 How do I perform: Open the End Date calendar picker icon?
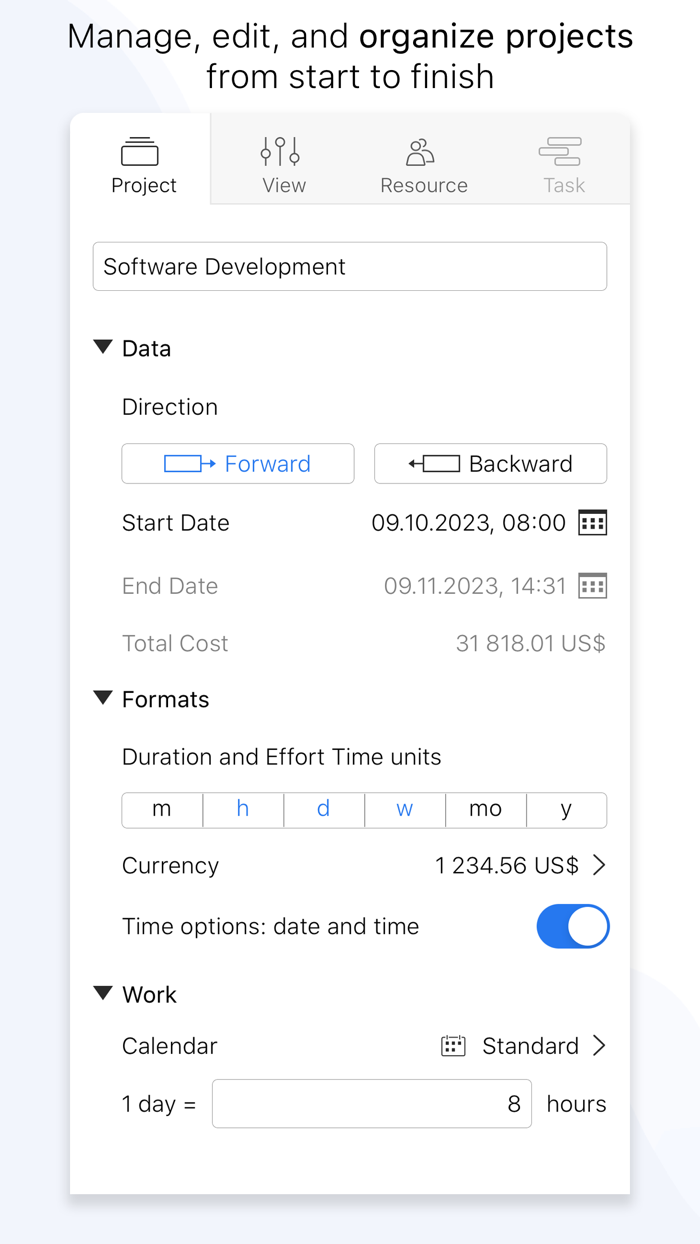[x=593, y=585]
